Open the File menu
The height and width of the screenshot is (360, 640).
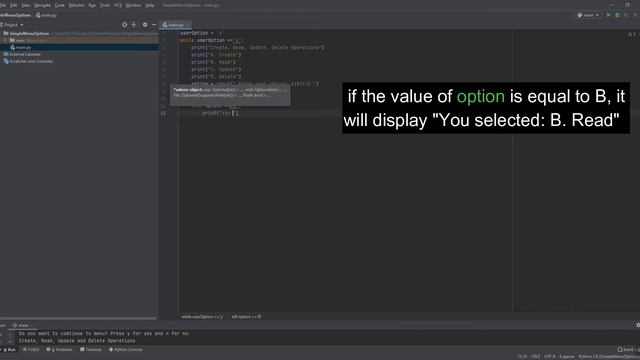tap(3, 5)
